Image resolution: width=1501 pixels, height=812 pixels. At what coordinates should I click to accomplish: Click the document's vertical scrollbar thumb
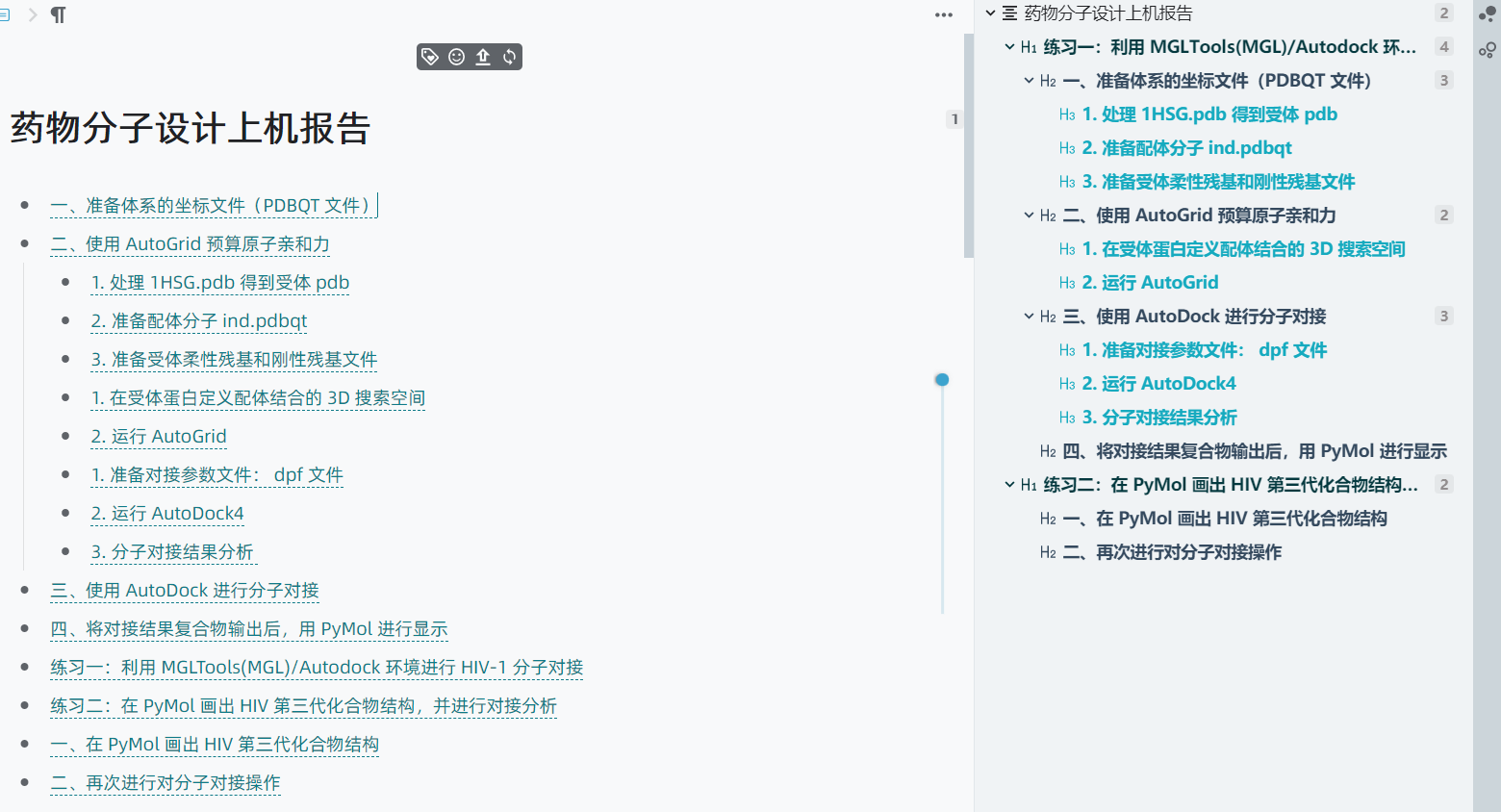click(969, 146)
